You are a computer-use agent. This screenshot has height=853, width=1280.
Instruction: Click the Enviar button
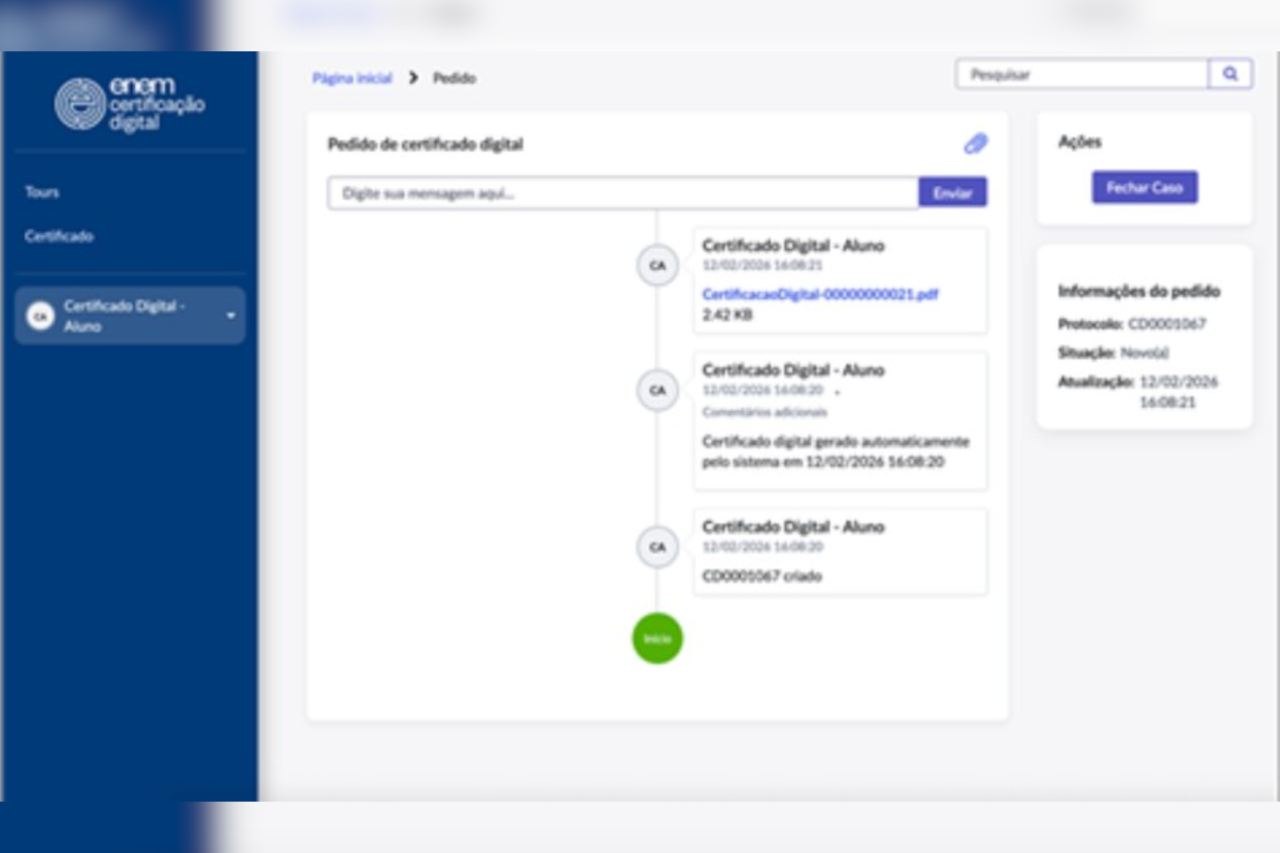click(951, 191)
